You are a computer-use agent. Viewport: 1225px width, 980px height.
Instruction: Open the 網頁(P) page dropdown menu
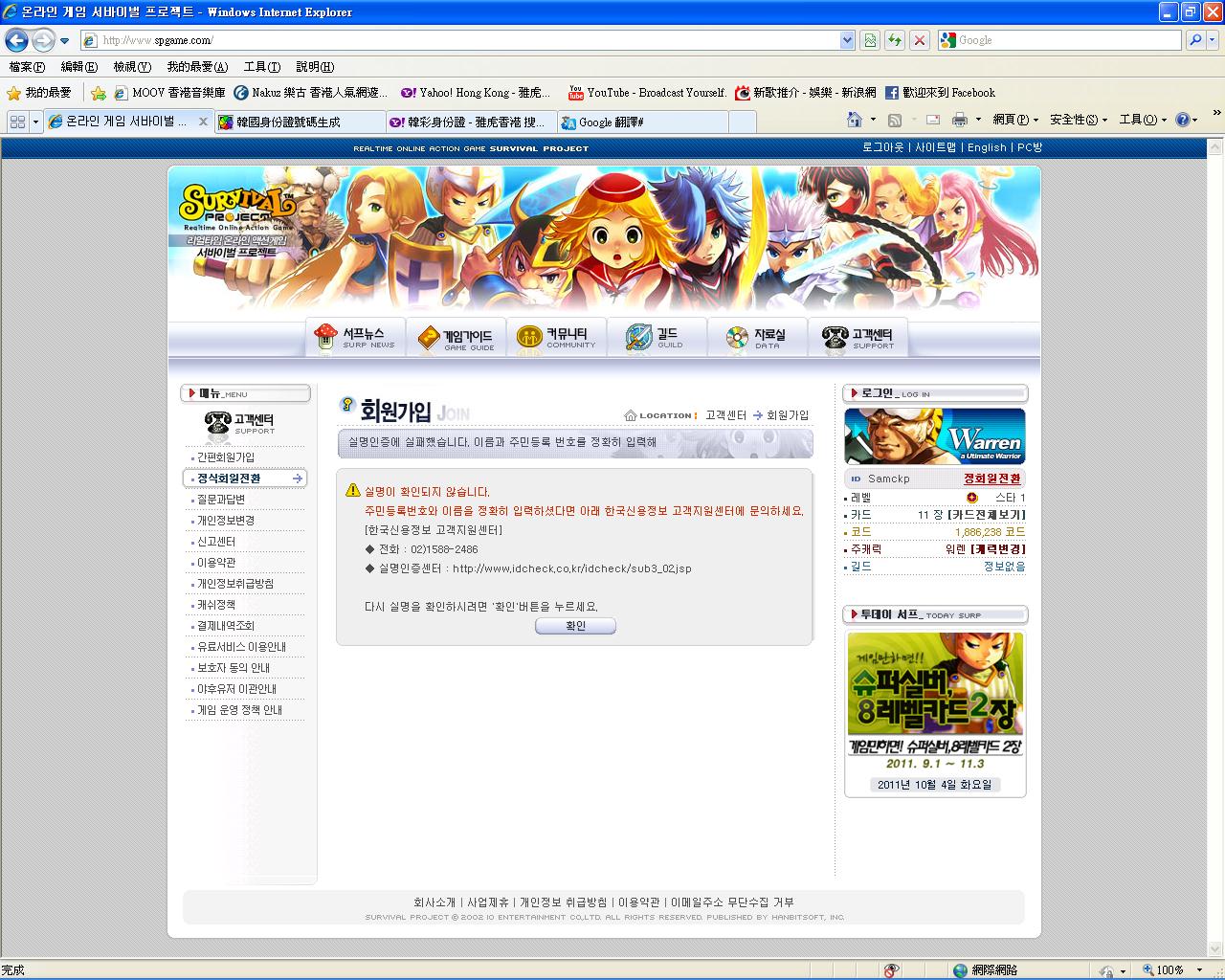(x=1015, y=120)
